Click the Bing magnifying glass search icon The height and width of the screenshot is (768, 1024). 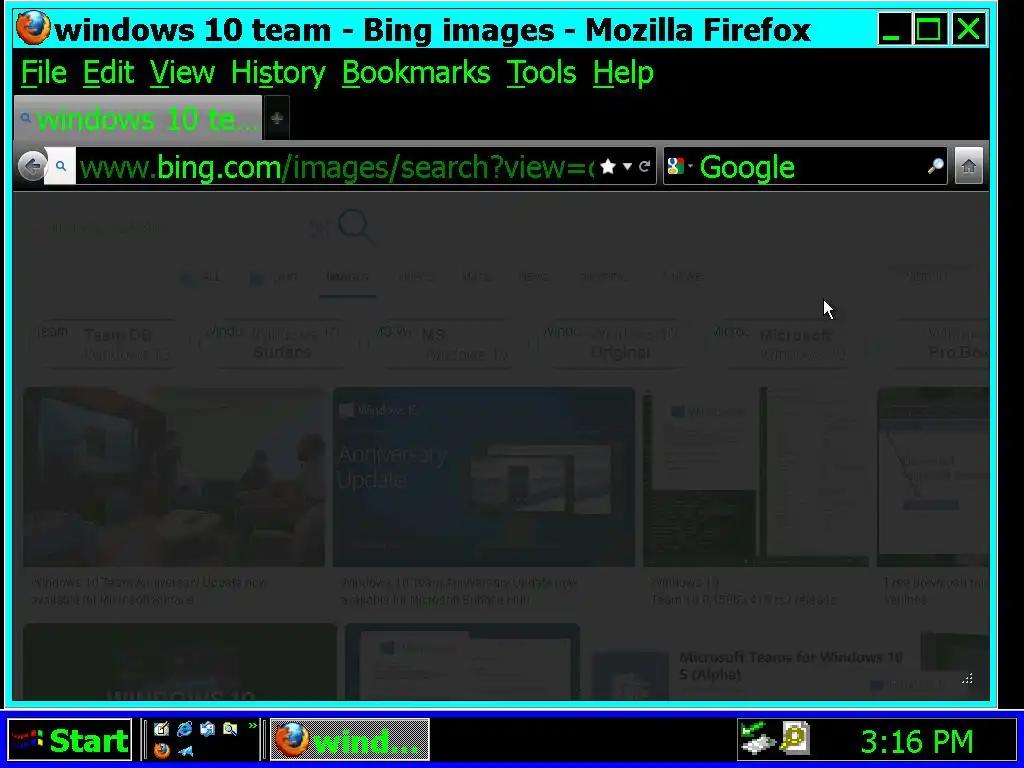355,227
